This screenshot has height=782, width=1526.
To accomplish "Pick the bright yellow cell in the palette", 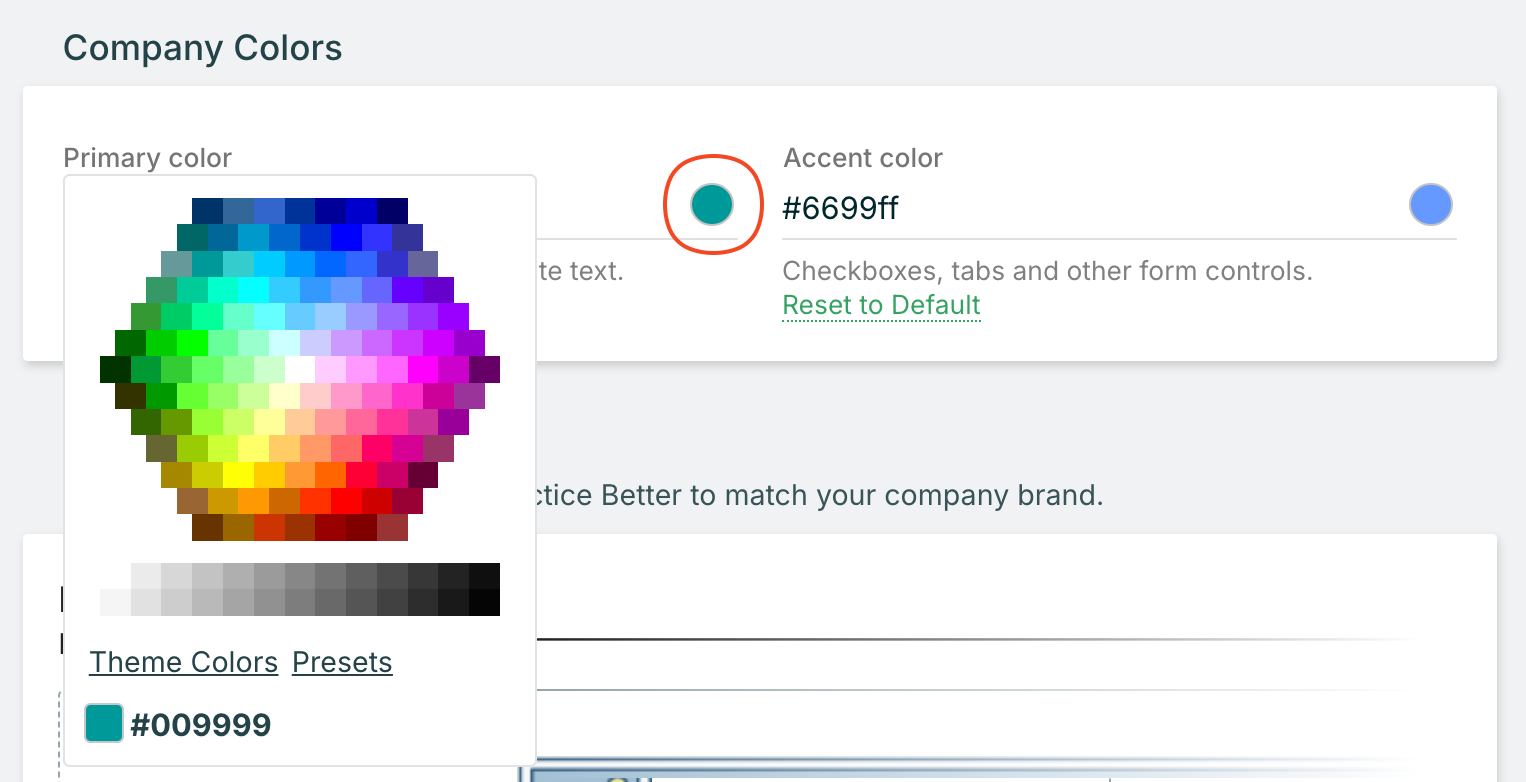I will (238, 474).
